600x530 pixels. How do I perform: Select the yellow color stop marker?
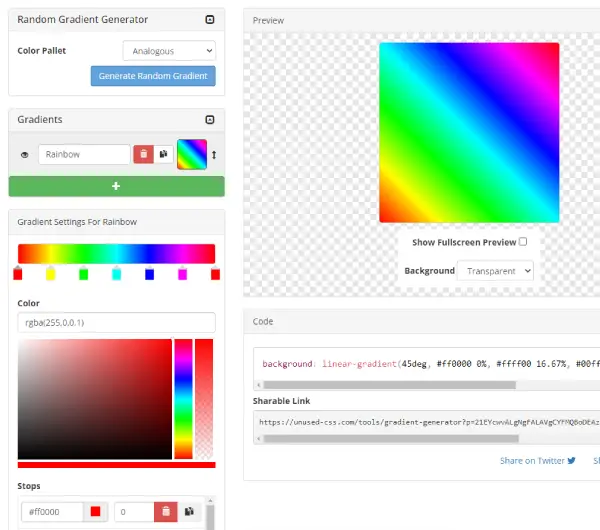[51, 273]
